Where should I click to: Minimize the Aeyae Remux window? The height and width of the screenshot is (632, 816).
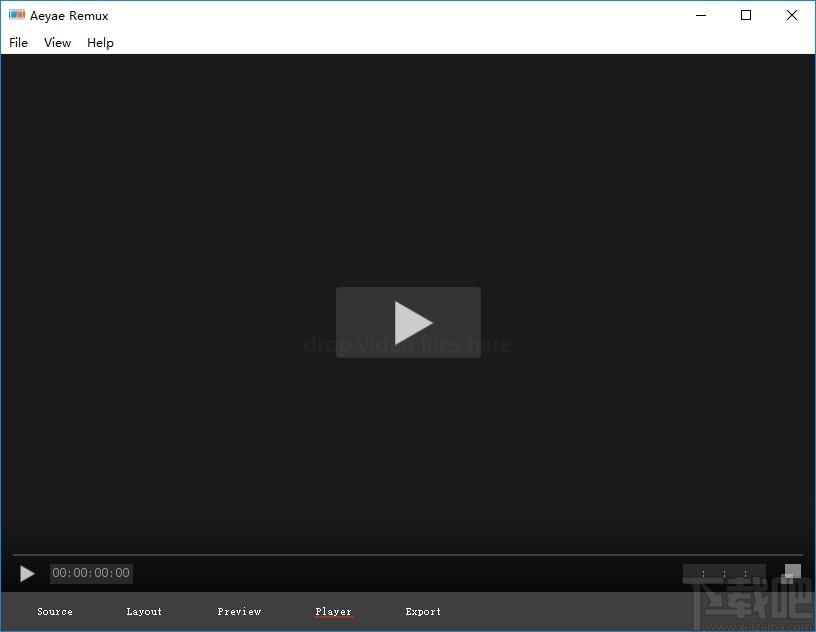pos(701,15)
